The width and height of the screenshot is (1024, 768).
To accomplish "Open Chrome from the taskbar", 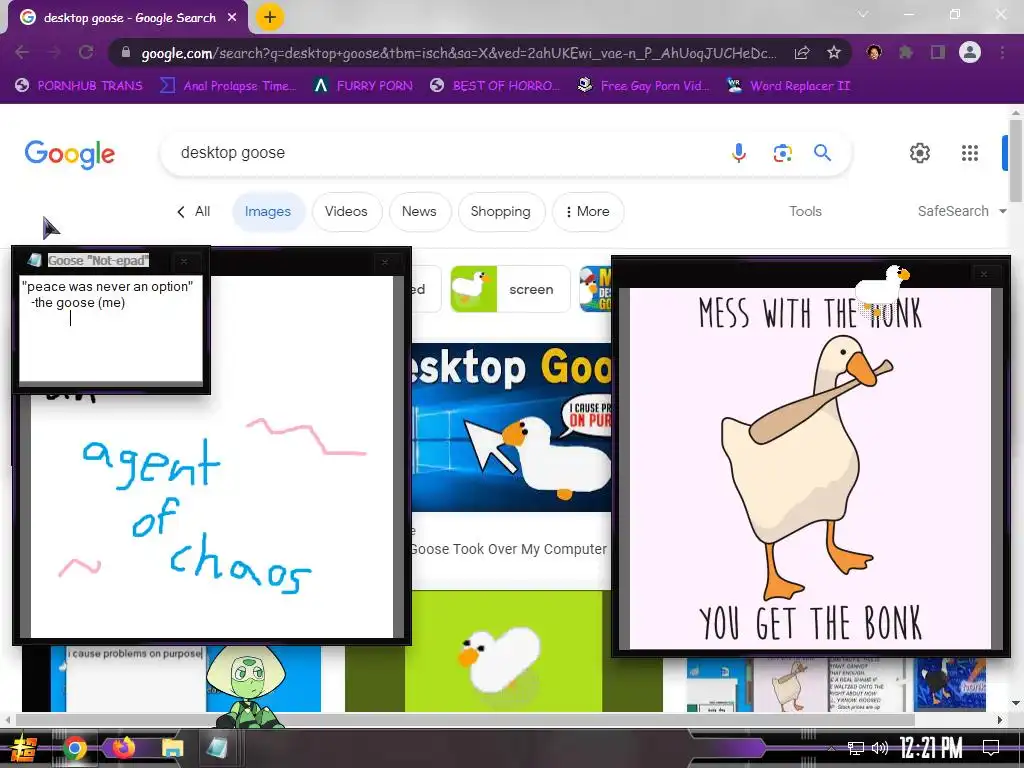I will pos(75,748).
